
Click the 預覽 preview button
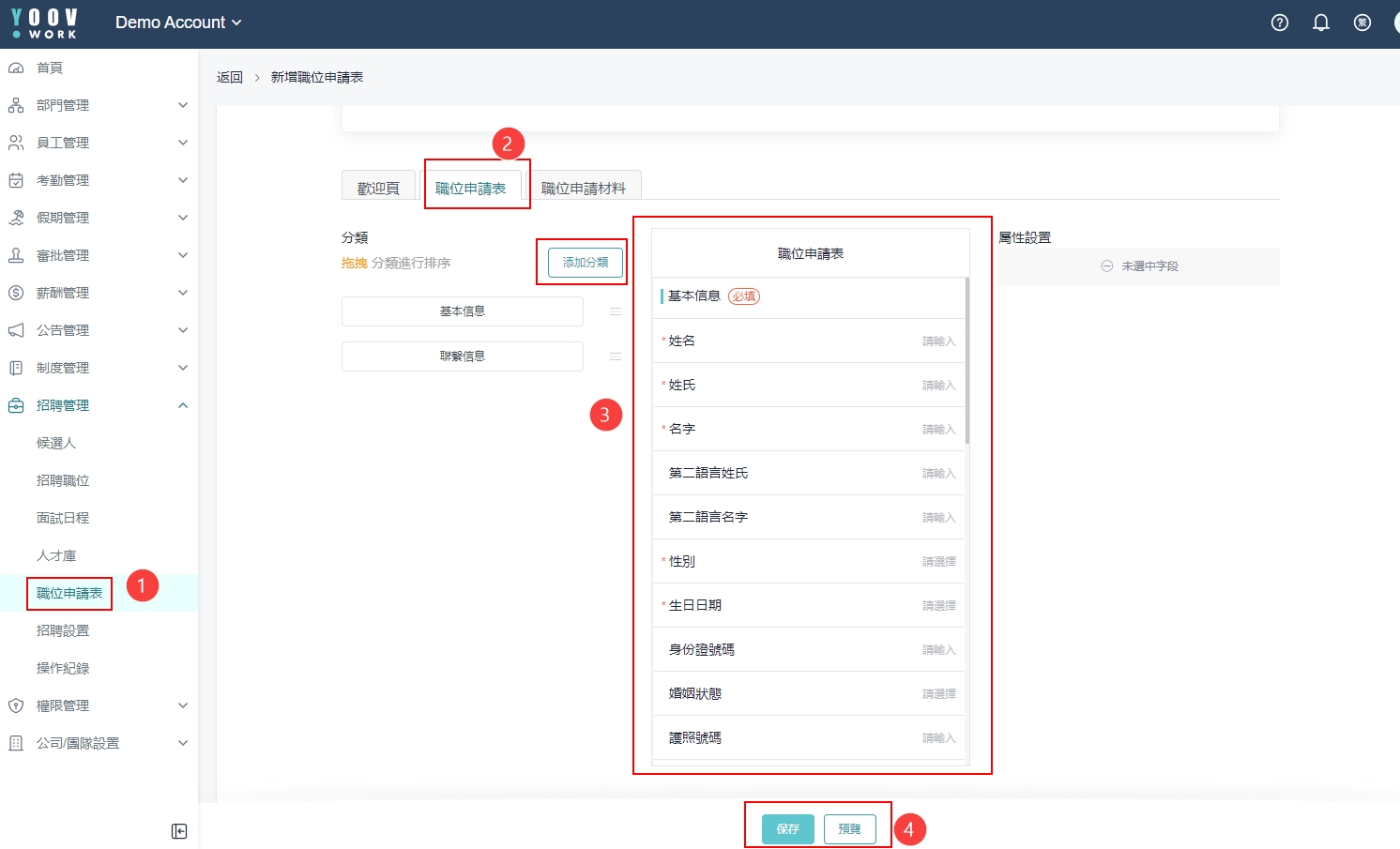click(849, 829)
